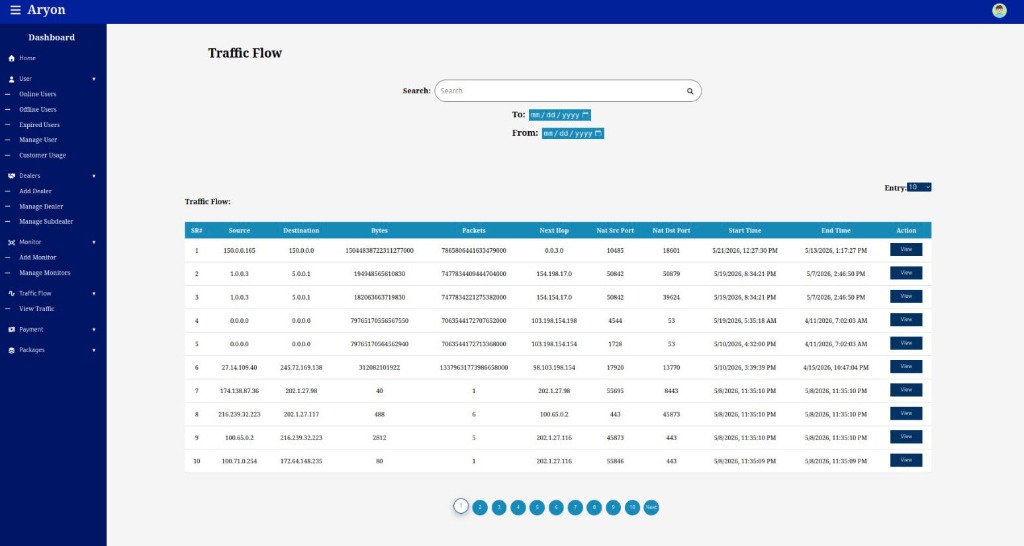Click the Next pagination button

point(651,507)
